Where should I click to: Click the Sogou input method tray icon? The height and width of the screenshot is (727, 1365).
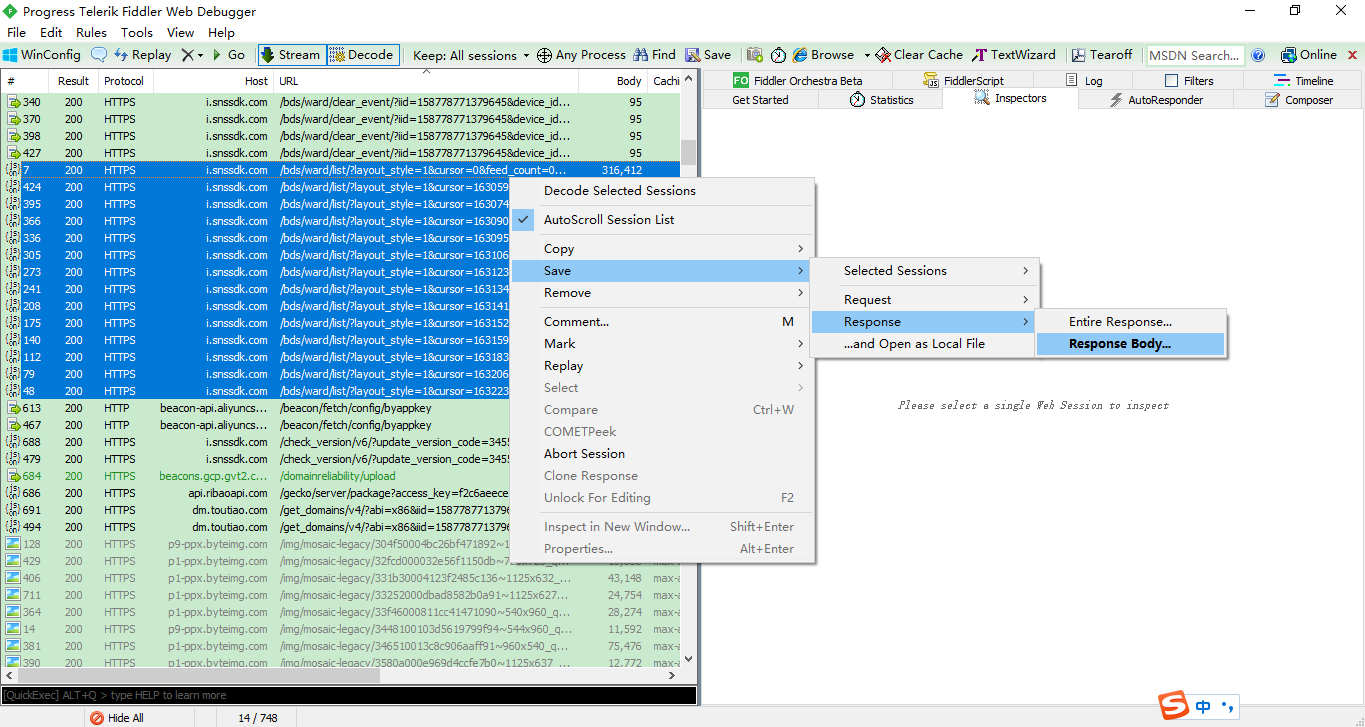point(1175,705)
